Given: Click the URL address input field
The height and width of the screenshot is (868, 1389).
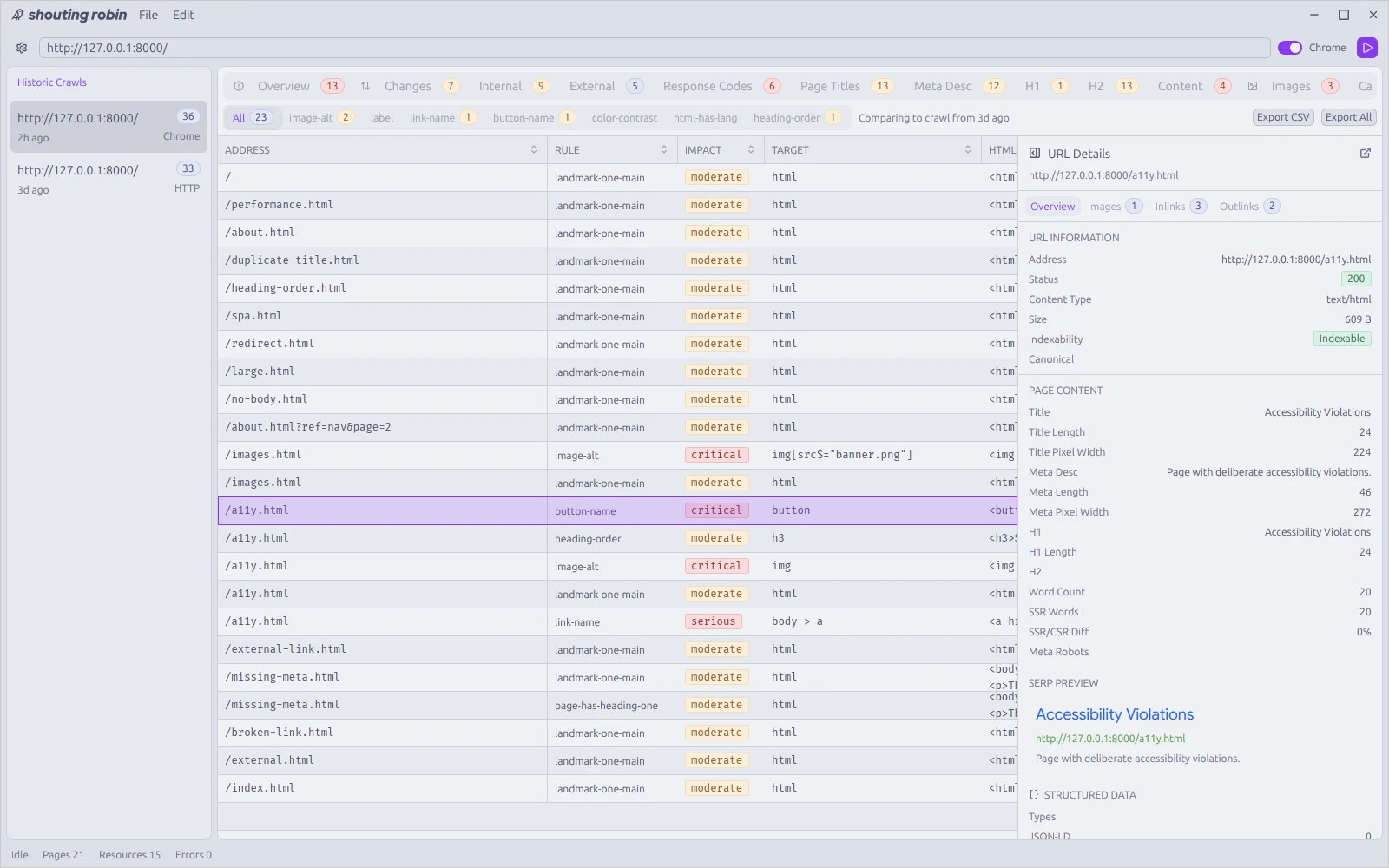Looking at the screenshot, I should point(655,48).
